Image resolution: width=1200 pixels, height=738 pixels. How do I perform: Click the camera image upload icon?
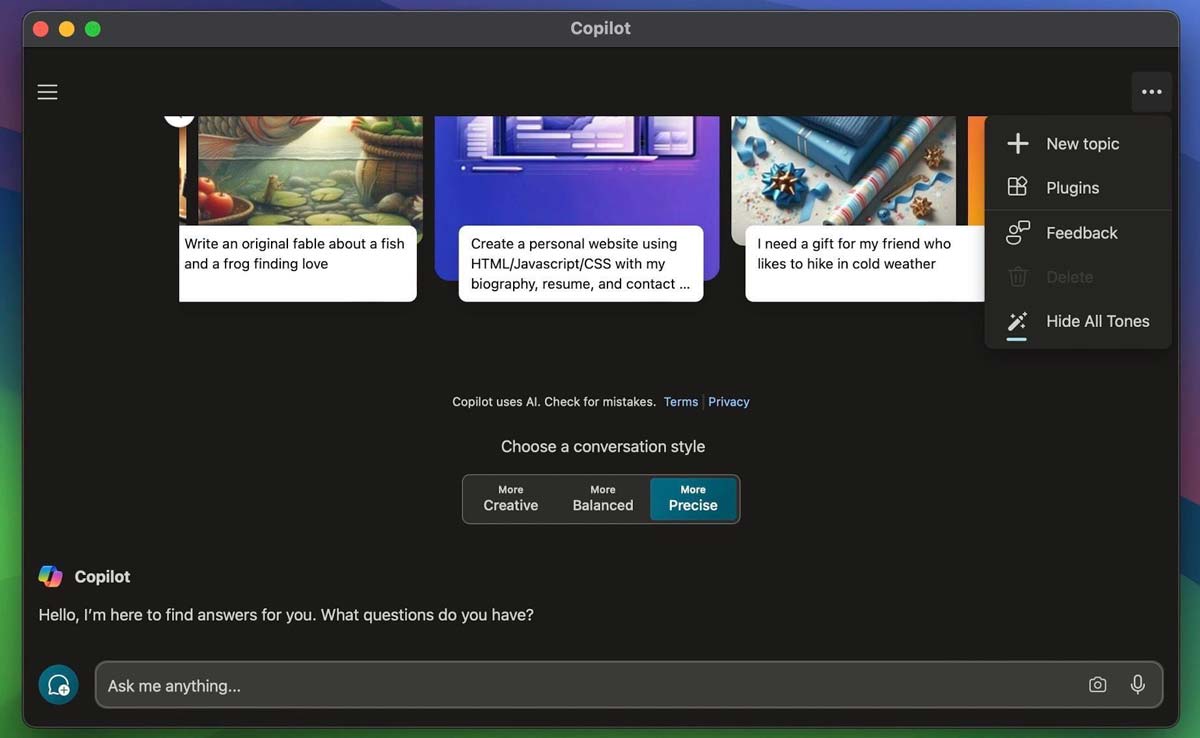(x=1097, y=685)
